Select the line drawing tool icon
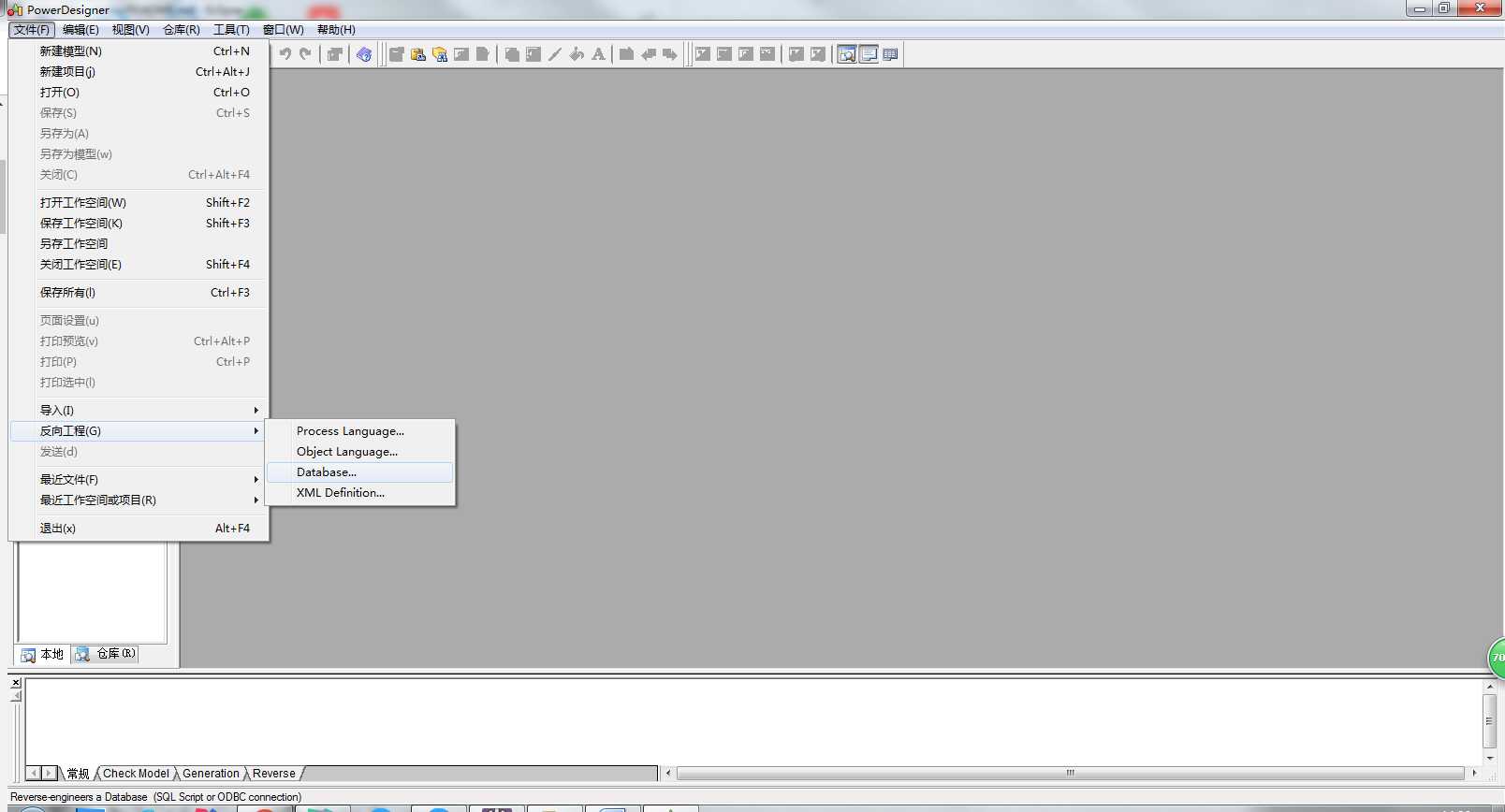 (555, 54)
